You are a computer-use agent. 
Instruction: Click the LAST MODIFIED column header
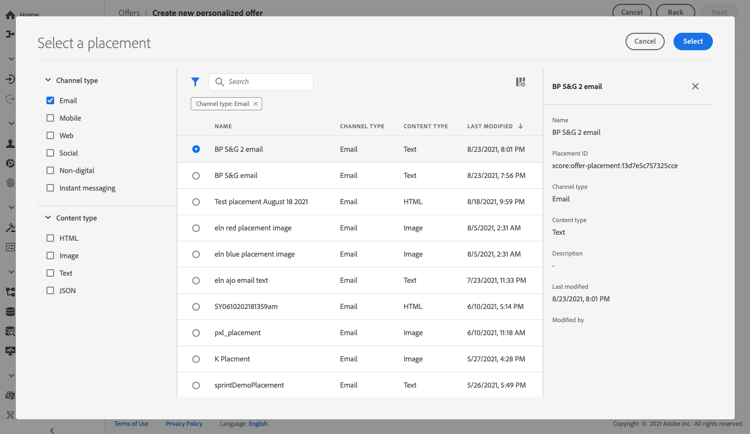click(x=490, y=126)
